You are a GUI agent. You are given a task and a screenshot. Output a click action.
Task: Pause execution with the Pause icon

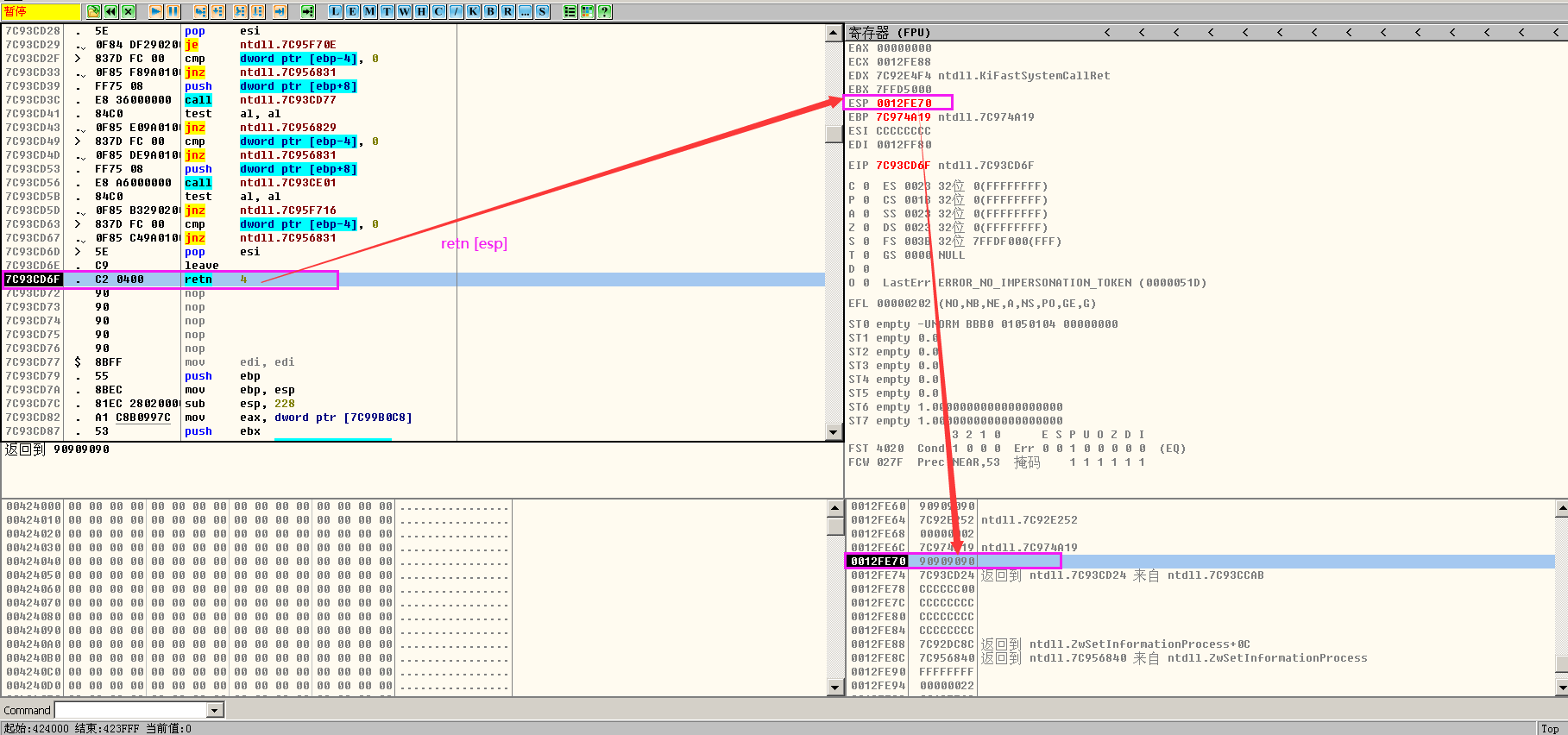173,11
